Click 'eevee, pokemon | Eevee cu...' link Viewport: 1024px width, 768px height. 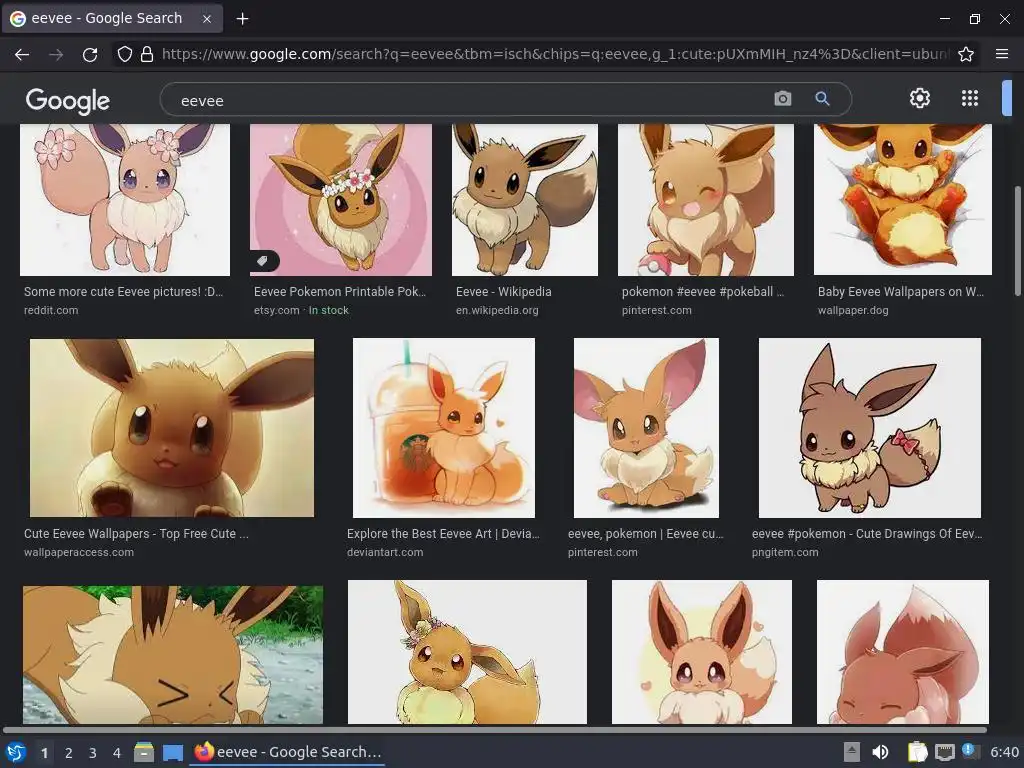tap(646, 534)
